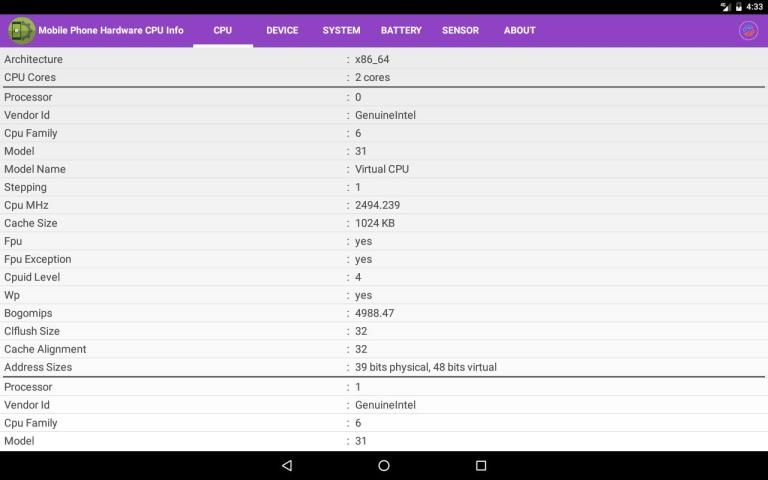768x480 pixels.
Task: Tap the clock time in status bar
Action: (x=754, y=7)
